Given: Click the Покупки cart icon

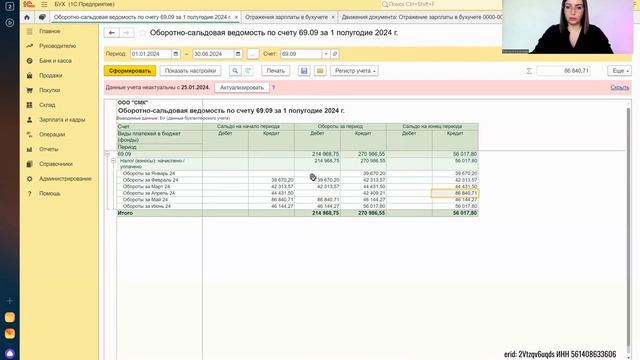Looking at the screenshot, I should point(29,90).
